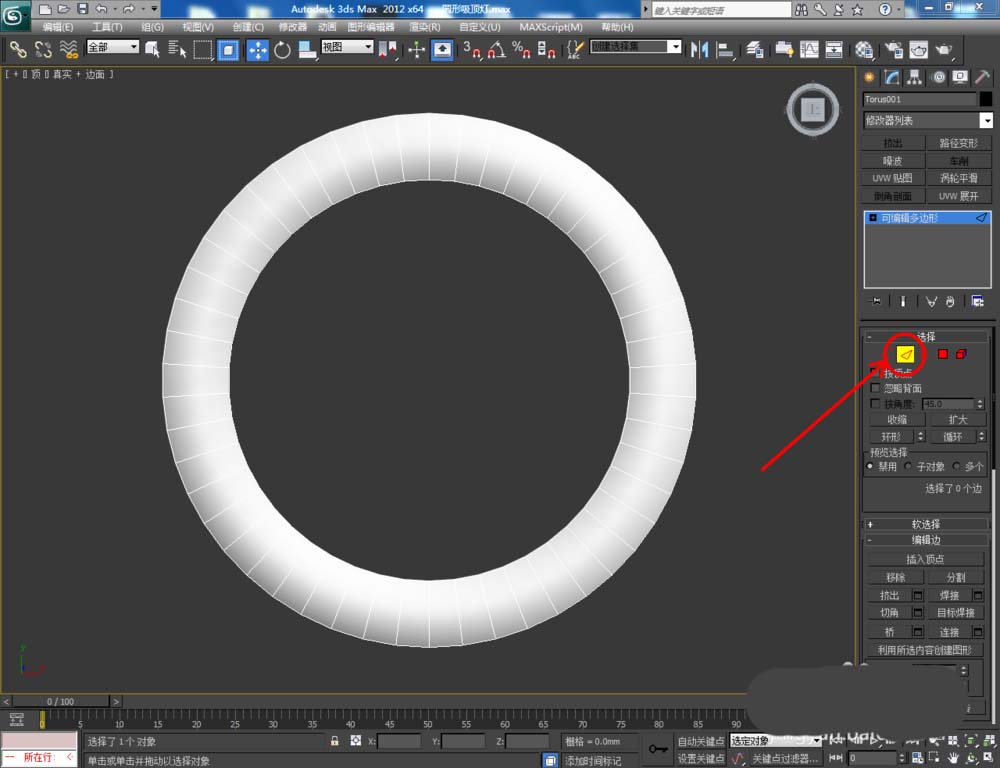The image size is (1000, 768).
Task: Activate the Select and Rotate tool
Action: click(x=282, y=50)
